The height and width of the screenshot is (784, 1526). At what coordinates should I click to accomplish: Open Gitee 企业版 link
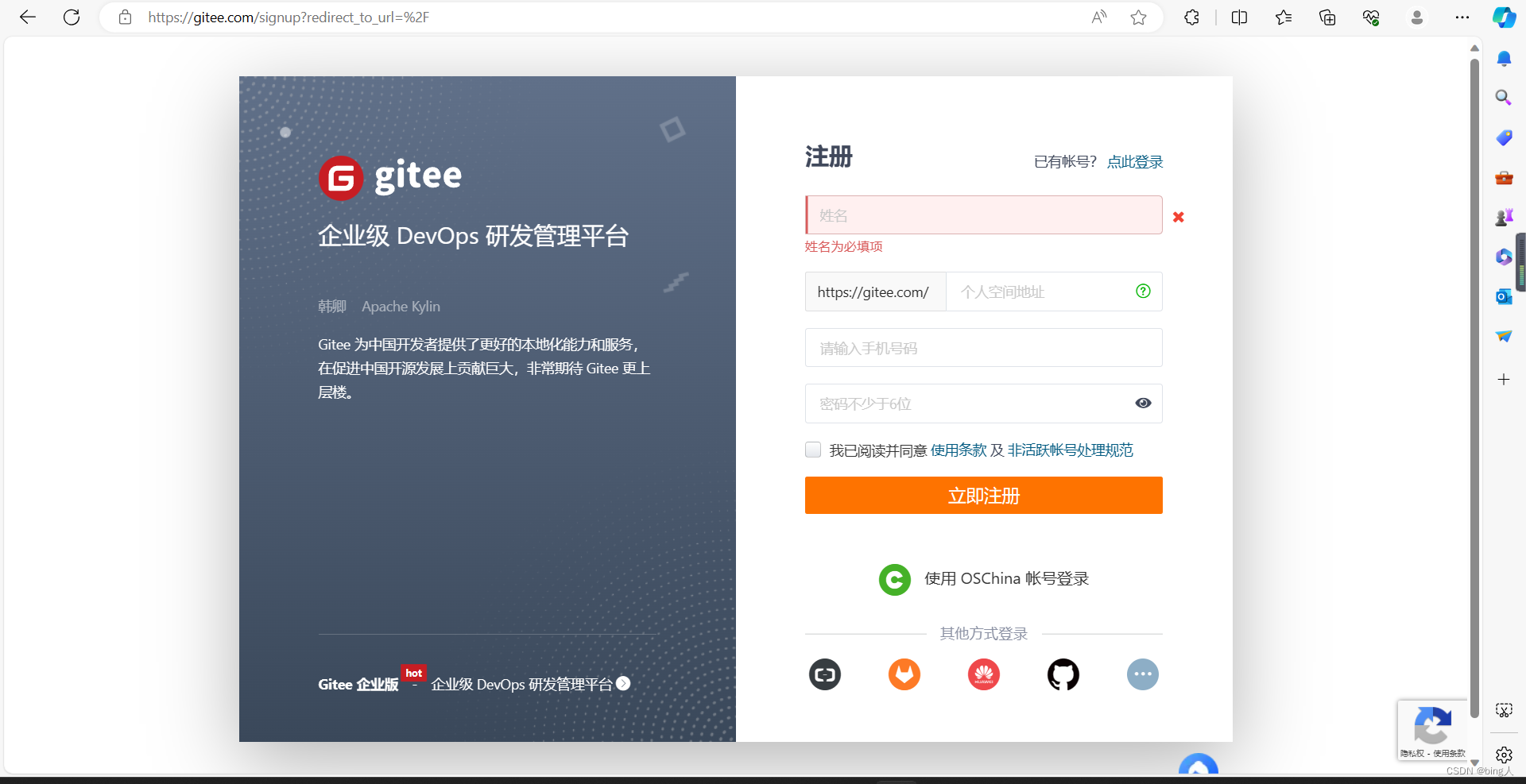tap(358, 685)
